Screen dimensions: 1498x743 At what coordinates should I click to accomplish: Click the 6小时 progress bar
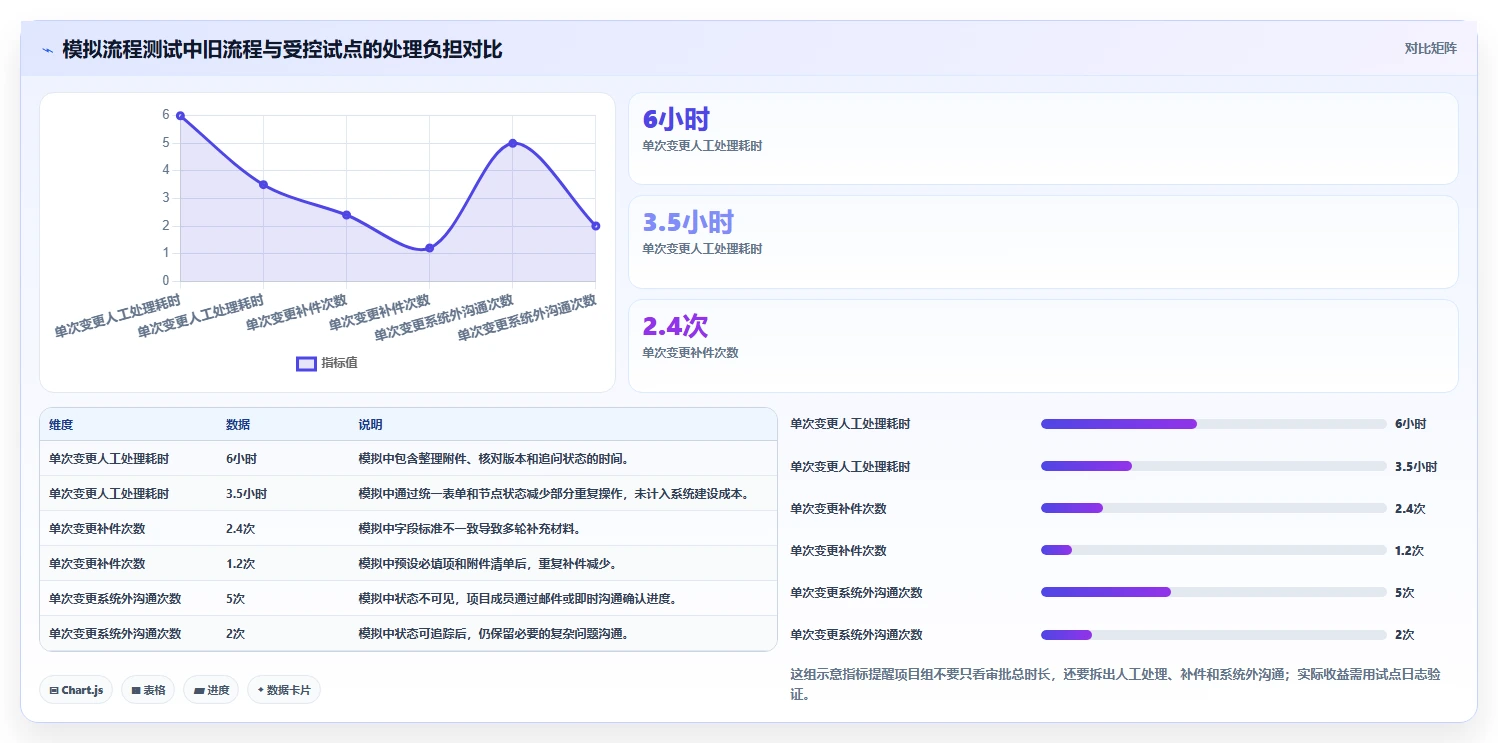[x=1214, y=424]
